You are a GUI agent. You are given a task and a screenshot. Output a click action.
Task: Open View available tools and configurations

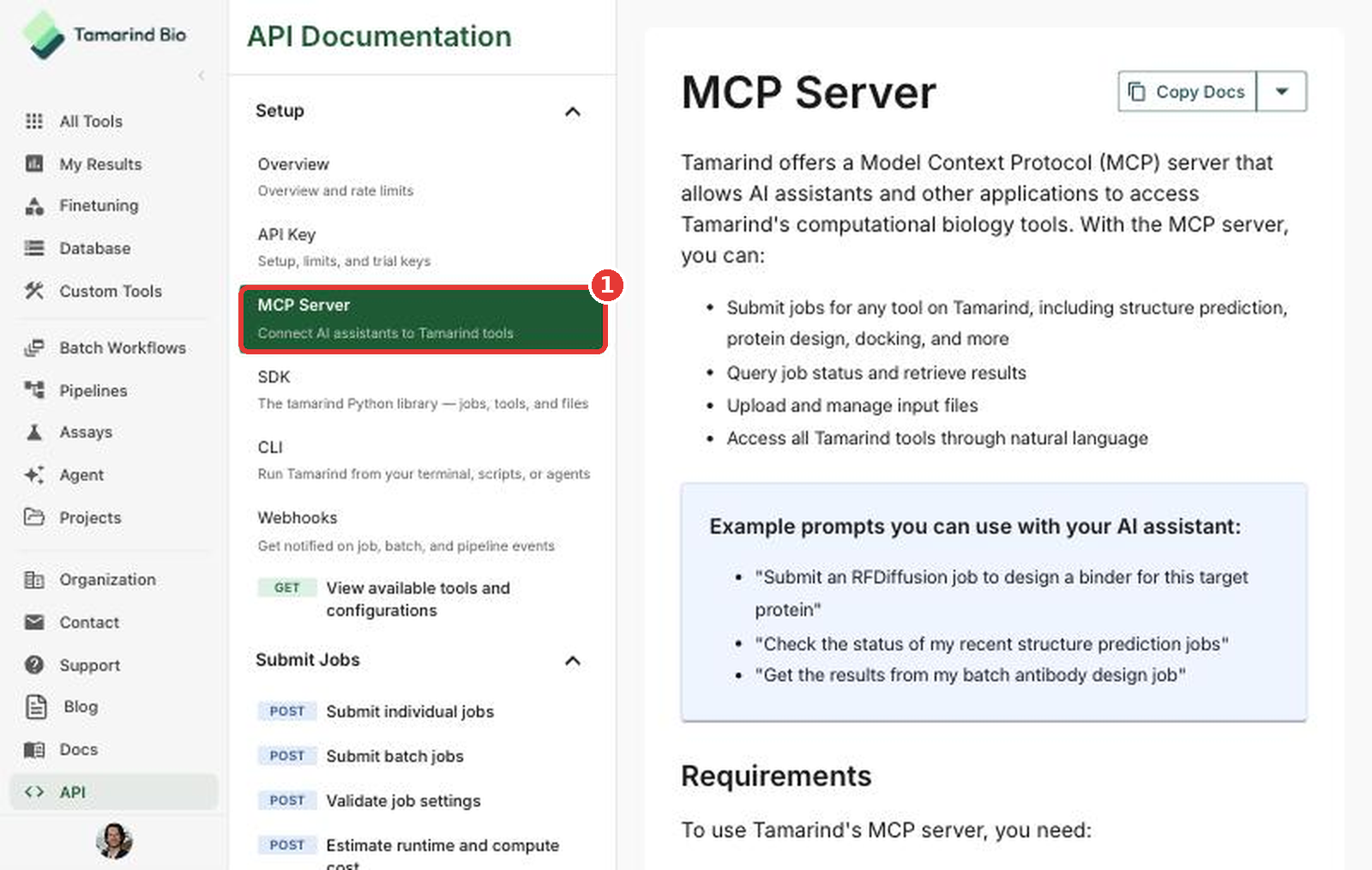click(423, 599)
